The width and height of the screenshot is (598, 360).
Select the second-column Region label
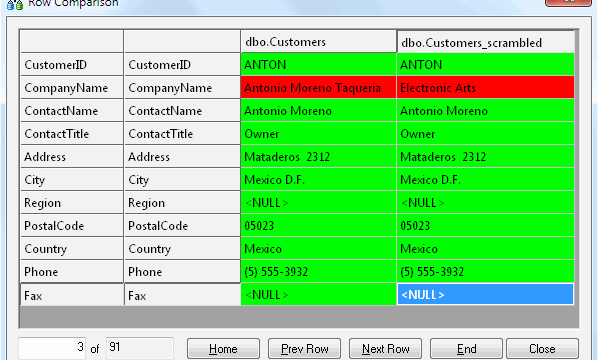[182, 202]
